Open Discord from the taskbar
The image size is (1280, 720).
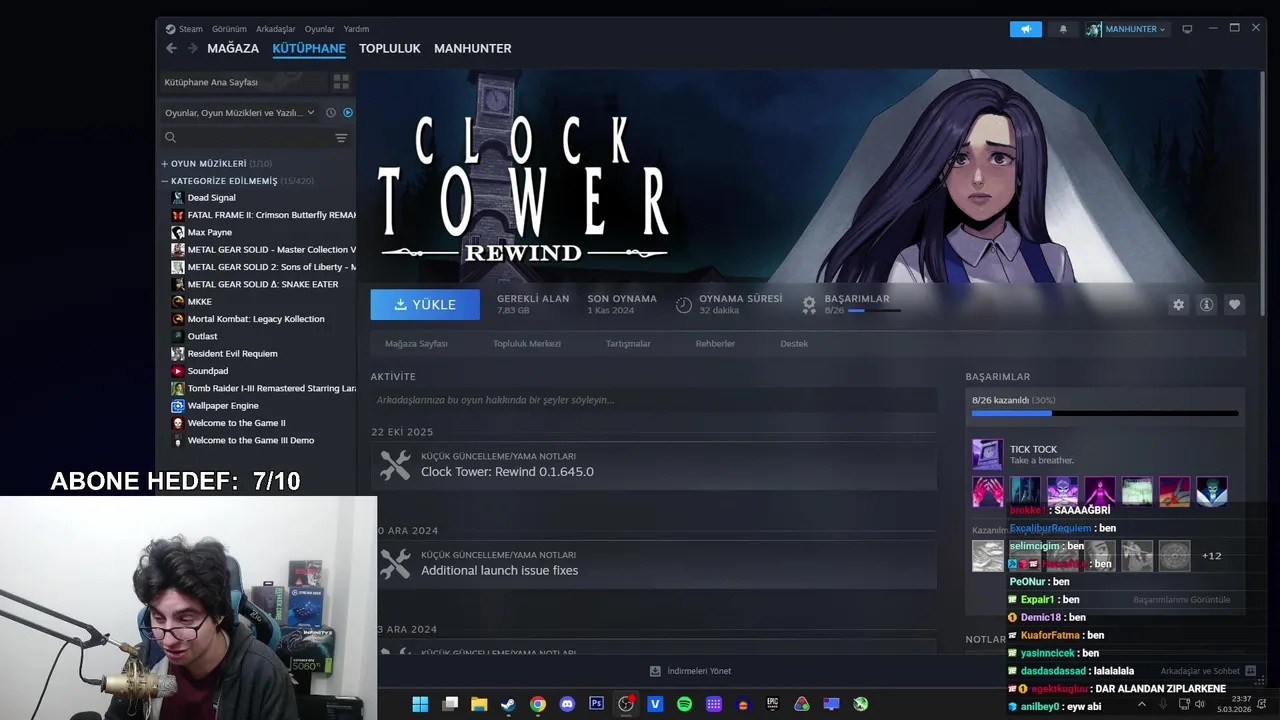(x=567, y=704)
